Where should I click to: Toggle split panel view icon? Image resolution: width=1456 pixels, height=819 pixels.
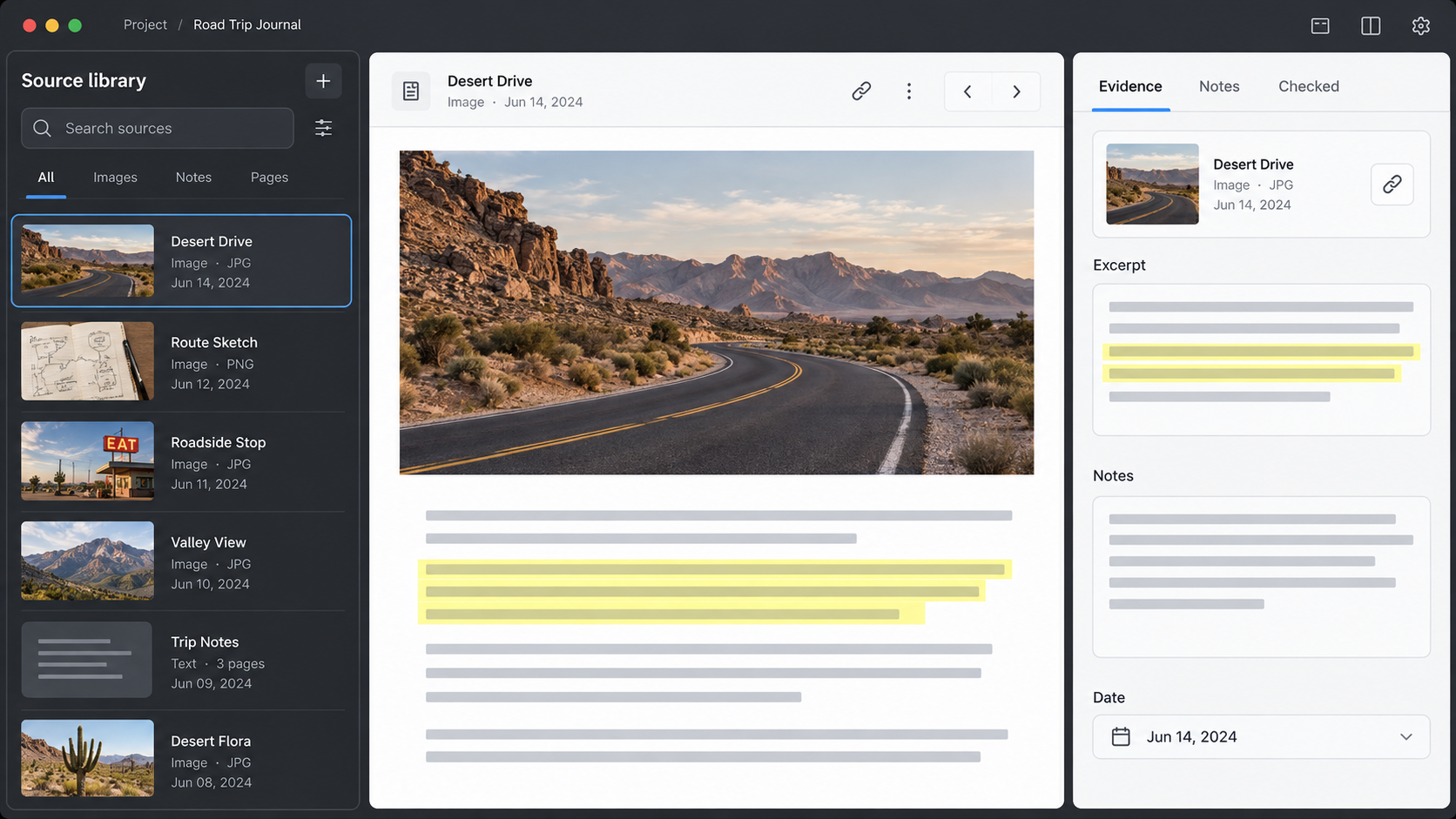1371,25
